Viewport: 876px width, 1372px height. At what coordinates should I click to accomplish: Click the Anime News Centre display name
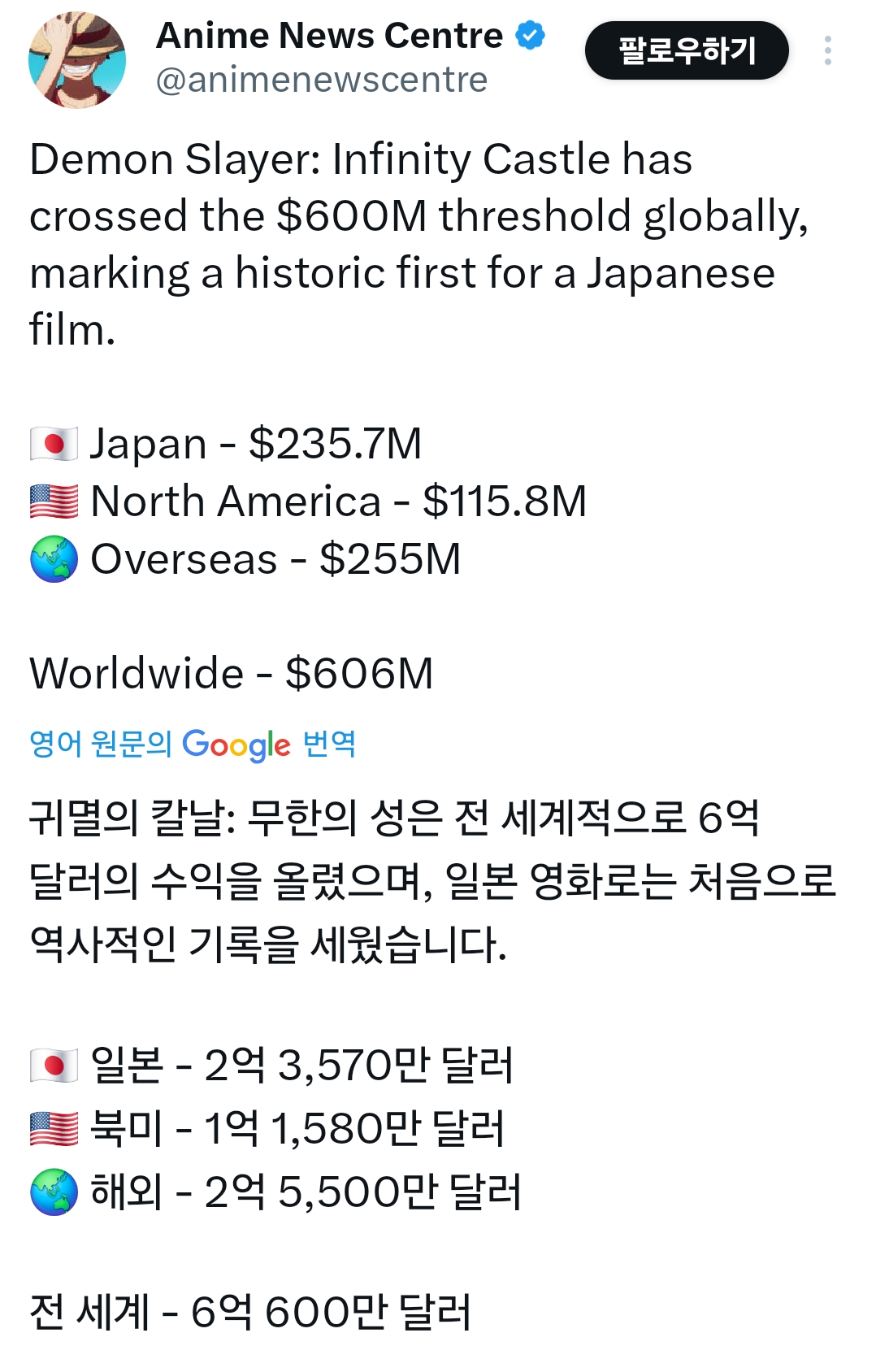pyautogui.click(x=329, y=36)
